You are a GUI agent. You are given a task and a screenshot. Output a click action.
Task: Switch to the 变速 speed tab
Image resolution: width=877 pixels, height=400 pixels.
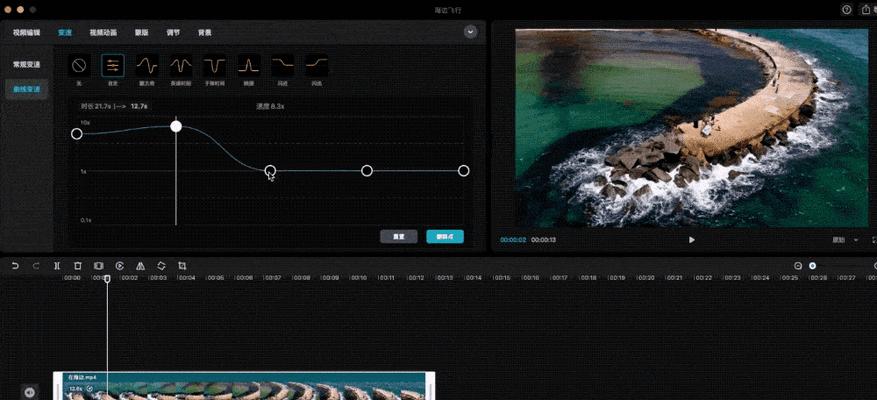point(64,32)
